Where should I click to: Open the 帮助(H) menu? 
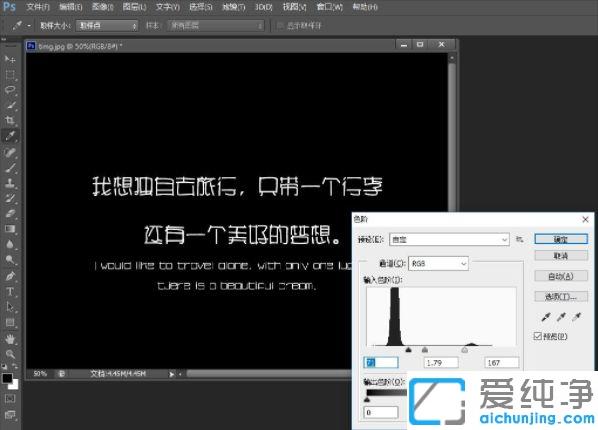point(365,7)
